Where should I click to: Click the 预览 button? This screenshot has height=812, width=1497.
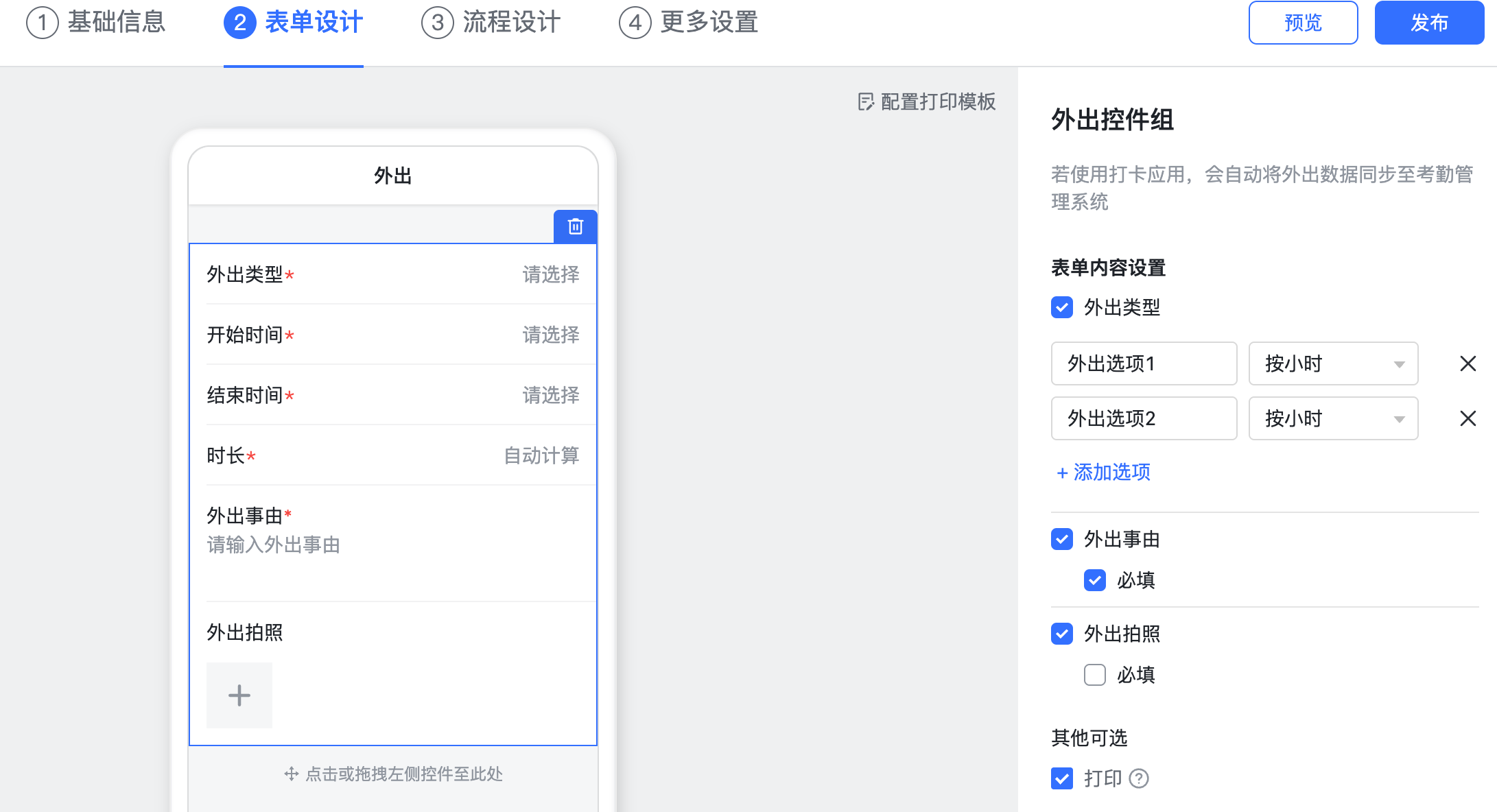tap(1303, 23)
